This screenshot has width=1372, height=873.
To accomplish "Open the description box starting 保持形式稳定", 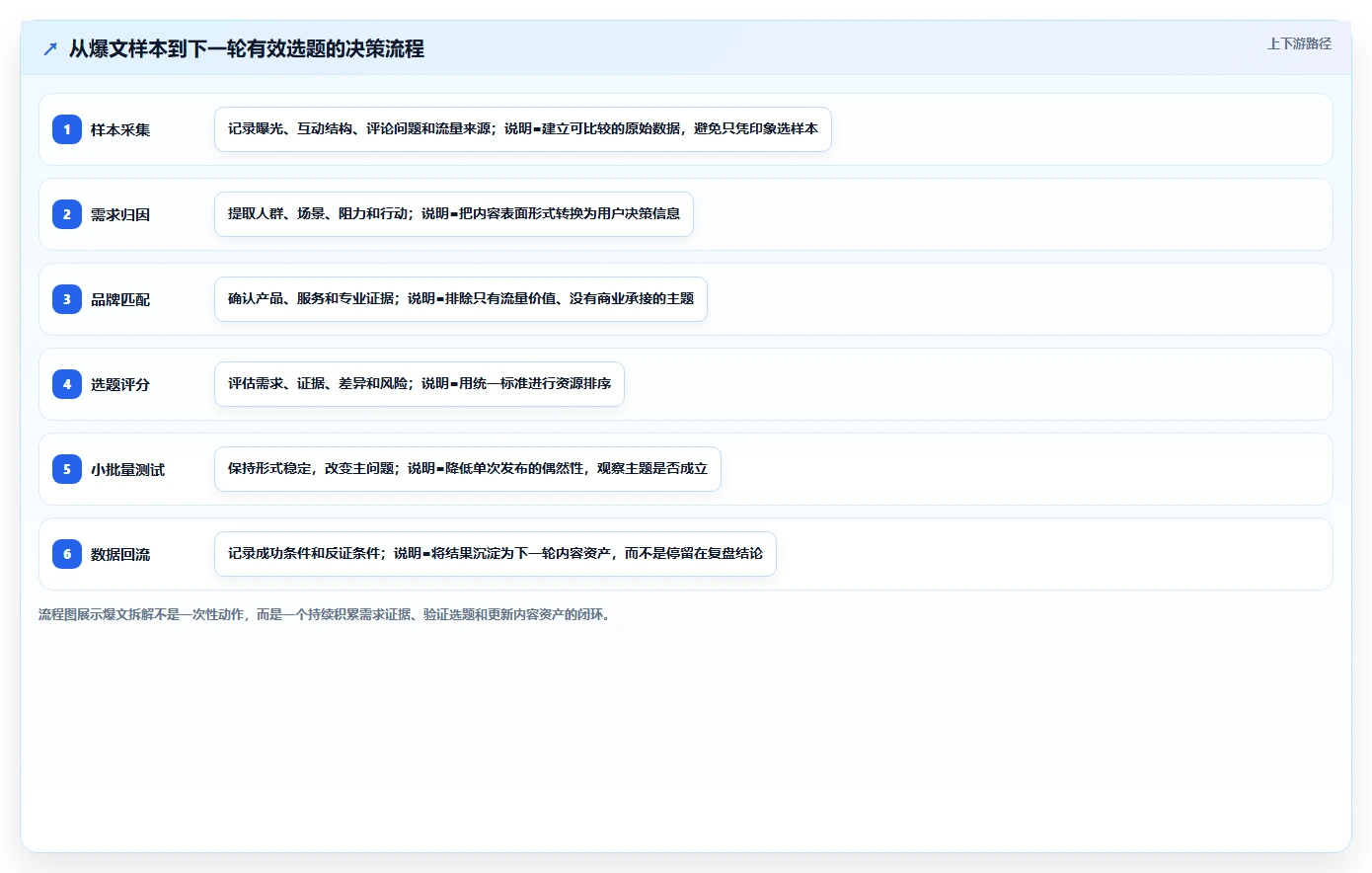I will coord(468,469).
